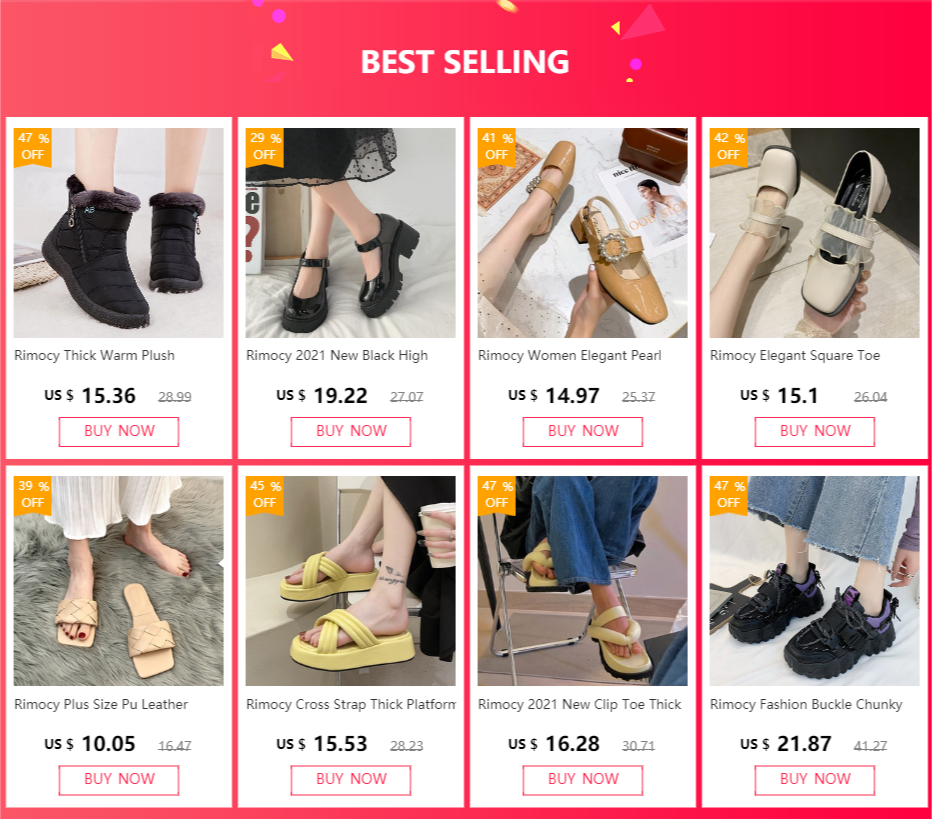
Task: Click the 29% OFF badge on black heels
Action: [265, 147]
